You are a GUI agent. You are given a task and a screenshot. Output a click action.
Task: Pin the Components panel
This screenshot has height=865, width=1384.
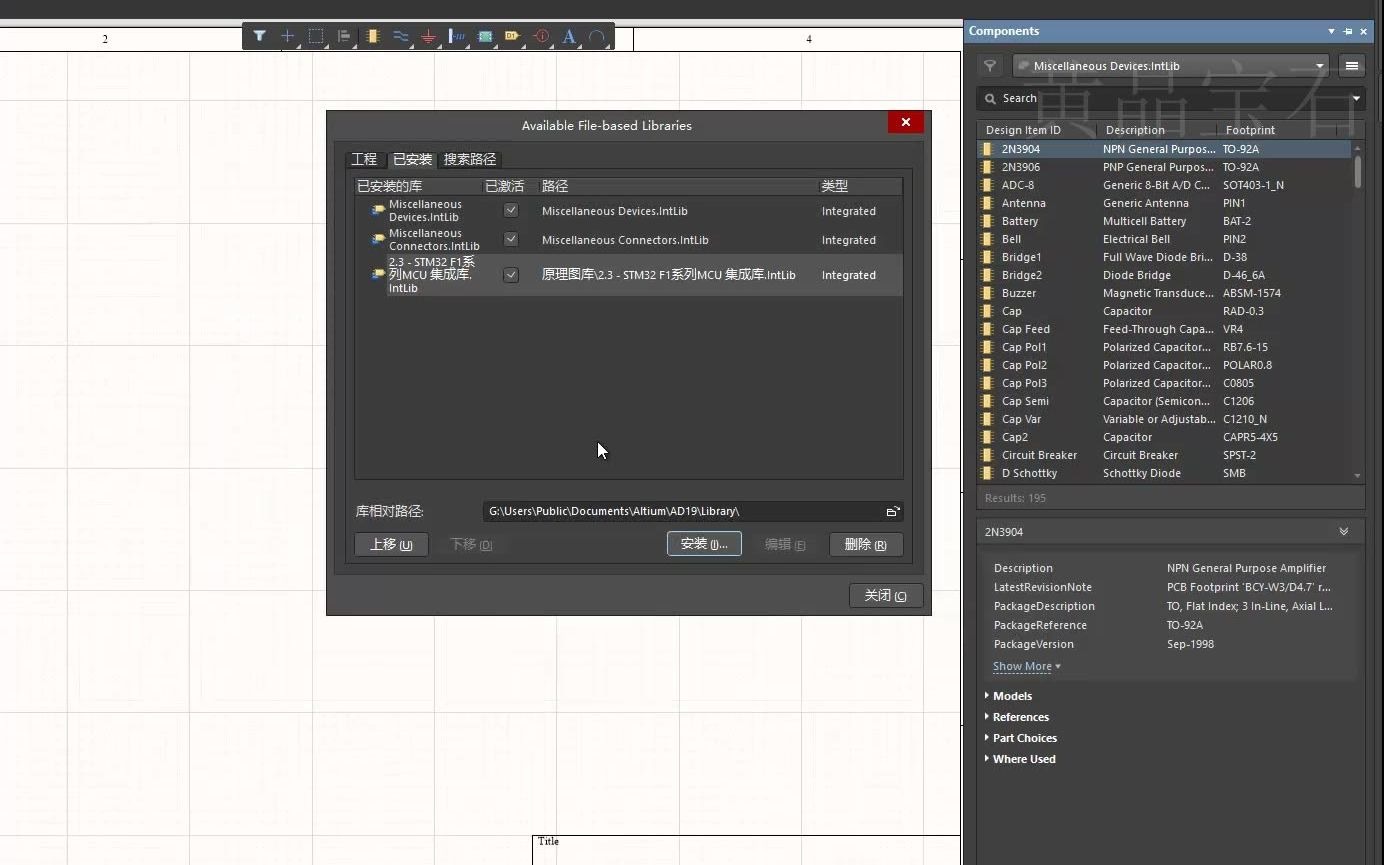click(1347, 31)
